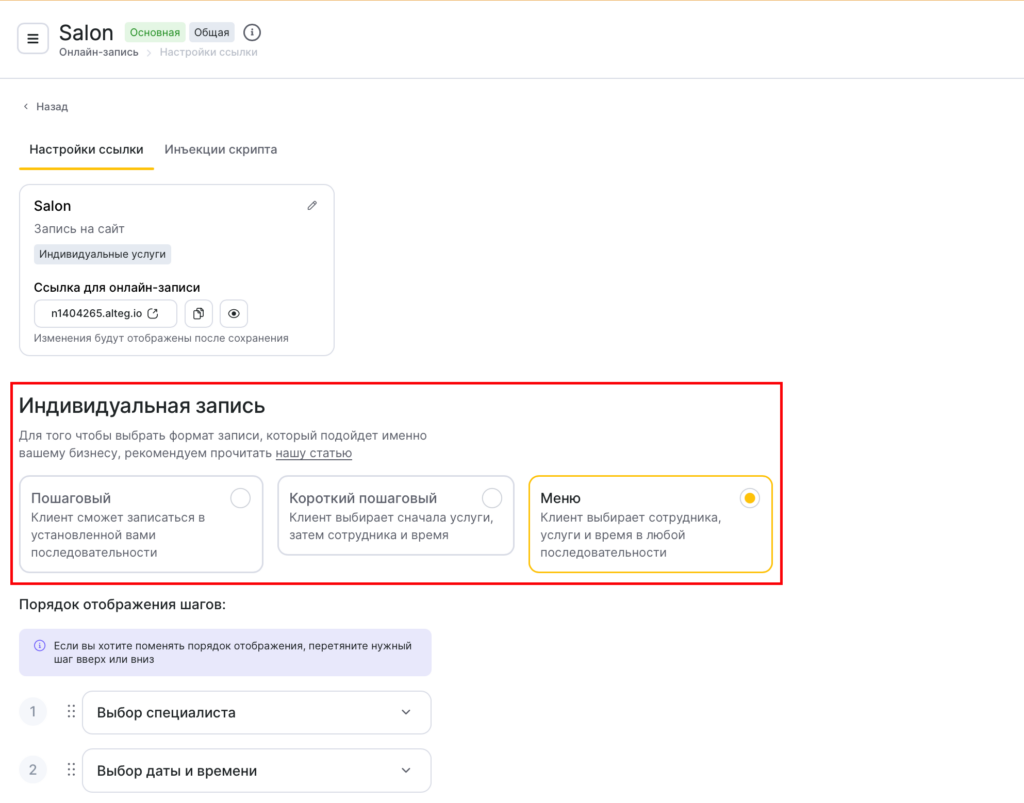Switch to Инъекции скрипта tab
The image size is (1024, 803).
(220, 150)
